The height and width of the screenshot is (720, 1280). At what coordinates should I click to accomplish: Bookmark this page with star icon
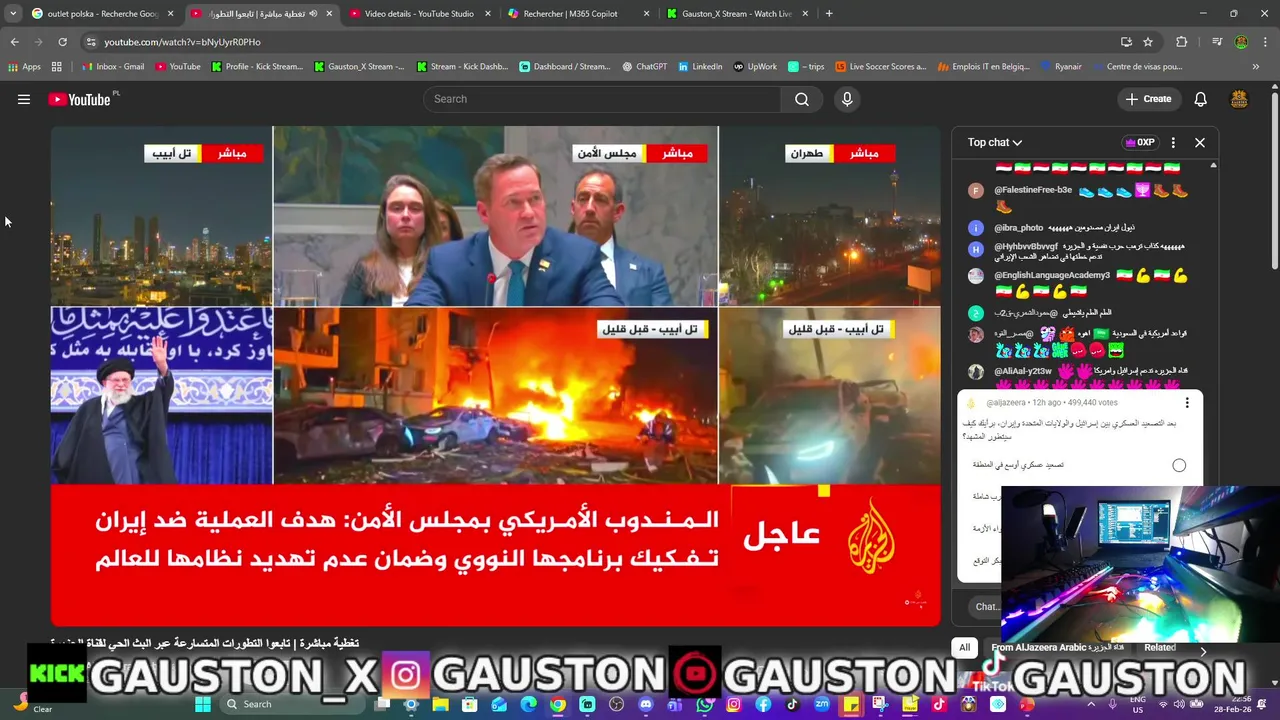pyautogui.click(x=1148, y=42)
